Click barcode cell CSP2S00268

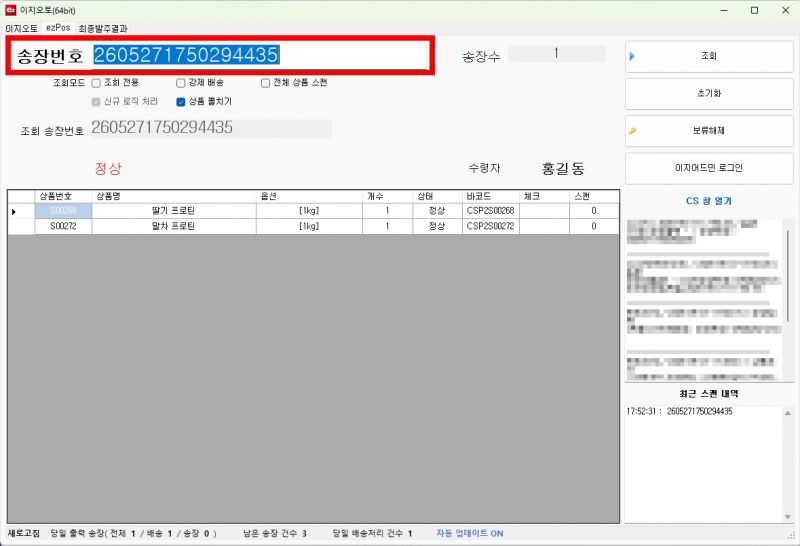pyautogui.click(x=491, y=211)
